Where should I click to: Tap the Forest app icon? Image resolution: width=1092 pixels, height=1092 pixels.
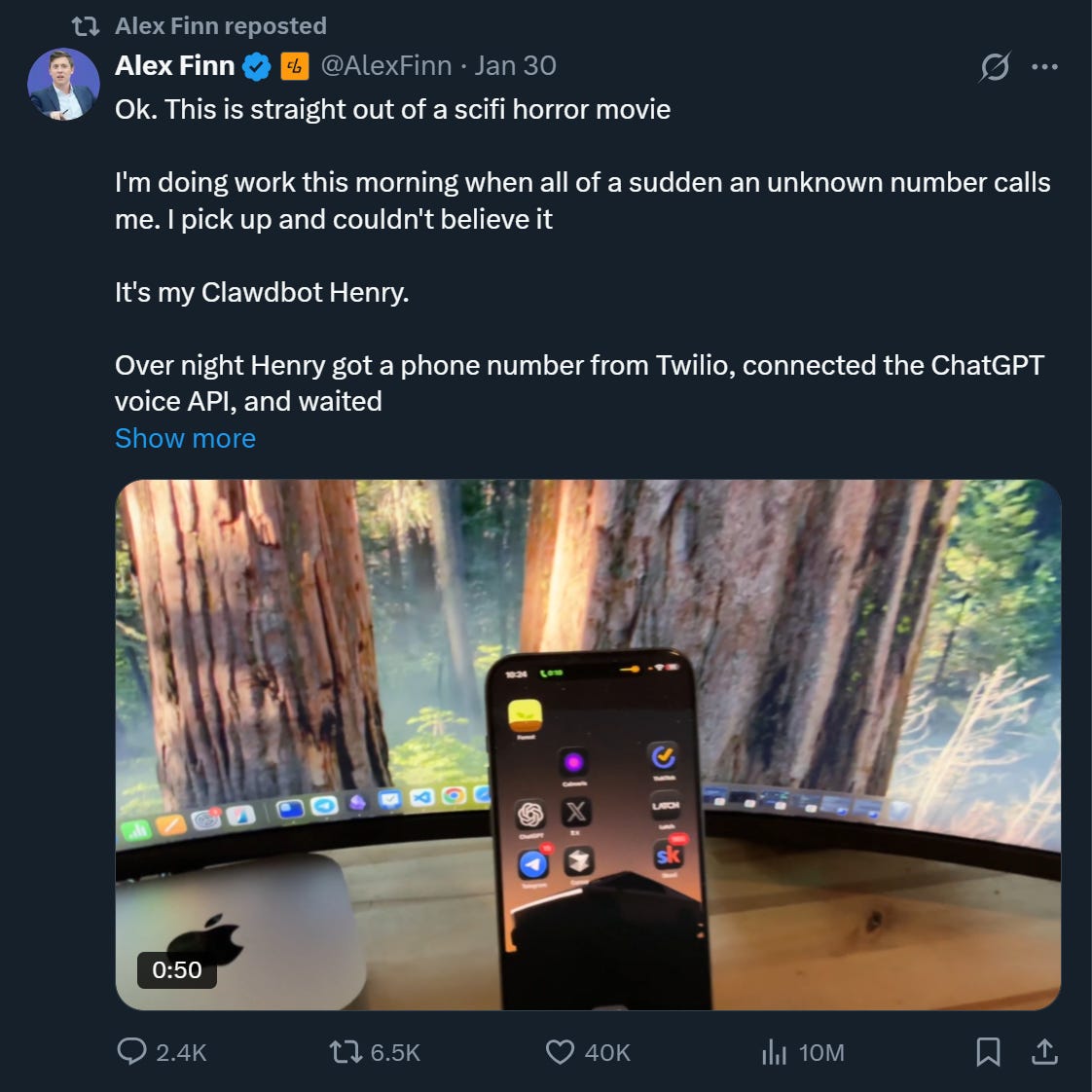[x=526, y=713]
